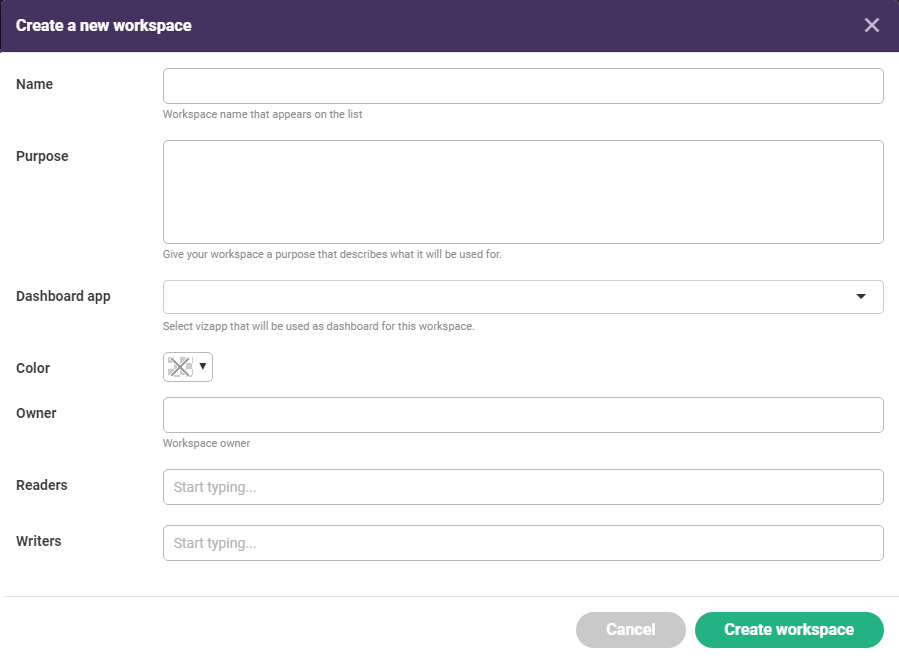Click the Readers input field
899x665 pixels.
tap(523, 487)
